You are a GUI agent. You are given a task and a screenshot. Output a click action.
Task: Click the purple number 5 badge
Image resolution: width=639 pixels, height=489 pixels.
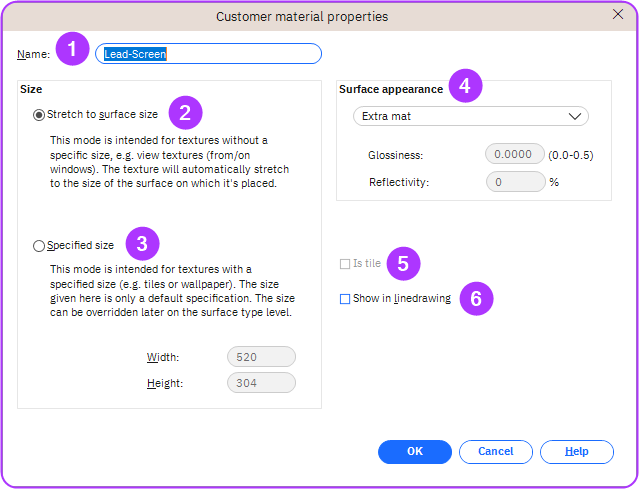[x=403, y=264]
